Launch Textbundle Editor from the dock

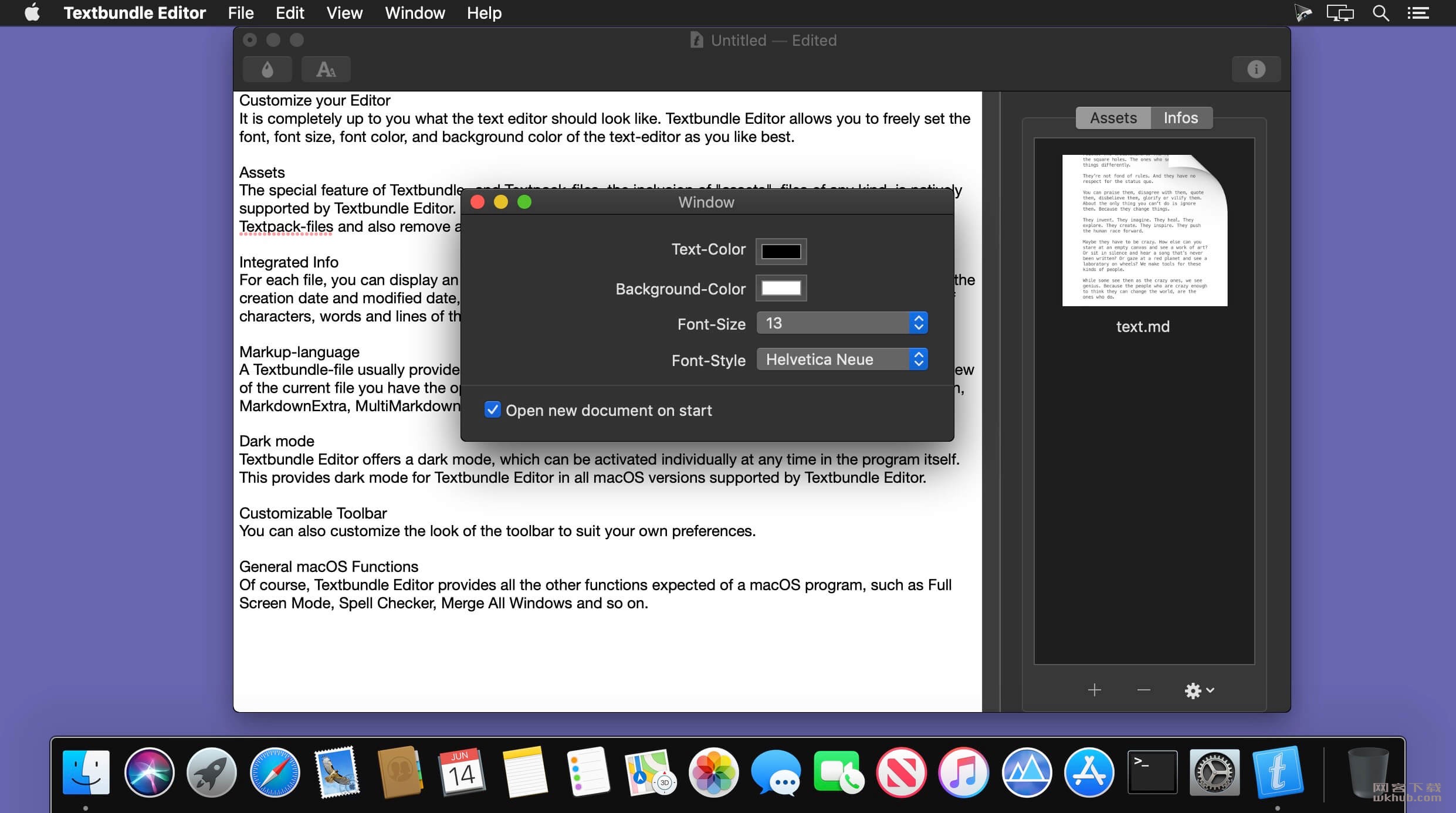click(1278, 772)
